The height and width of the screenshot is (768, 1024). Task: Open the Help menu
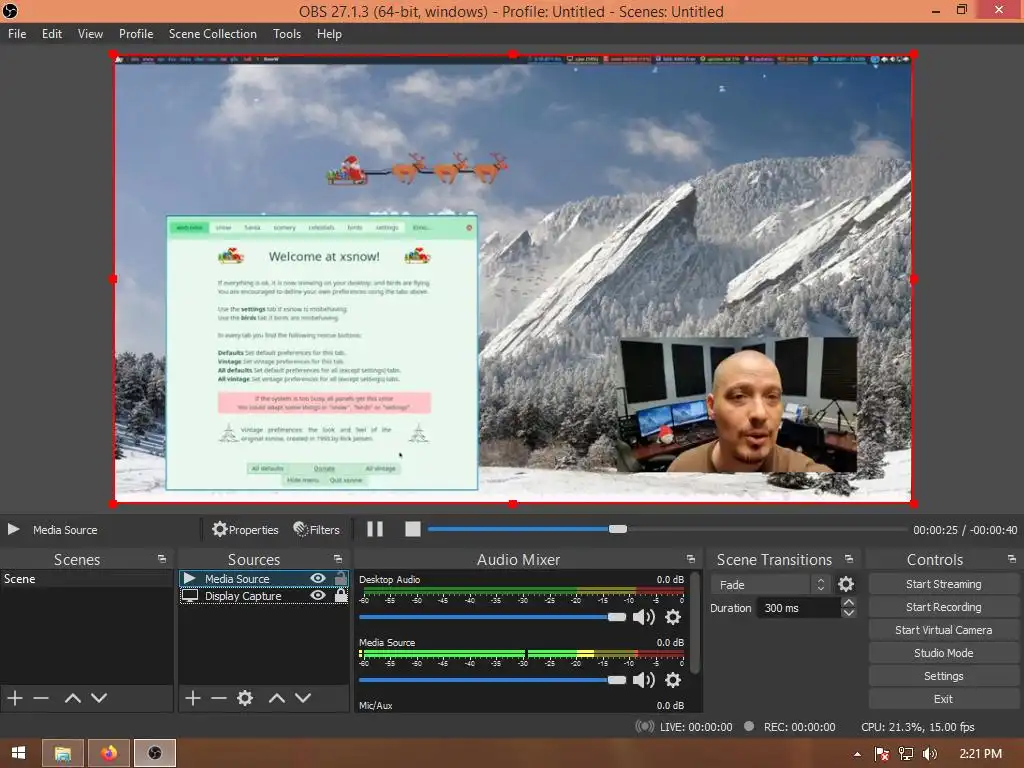pos(329,34)
